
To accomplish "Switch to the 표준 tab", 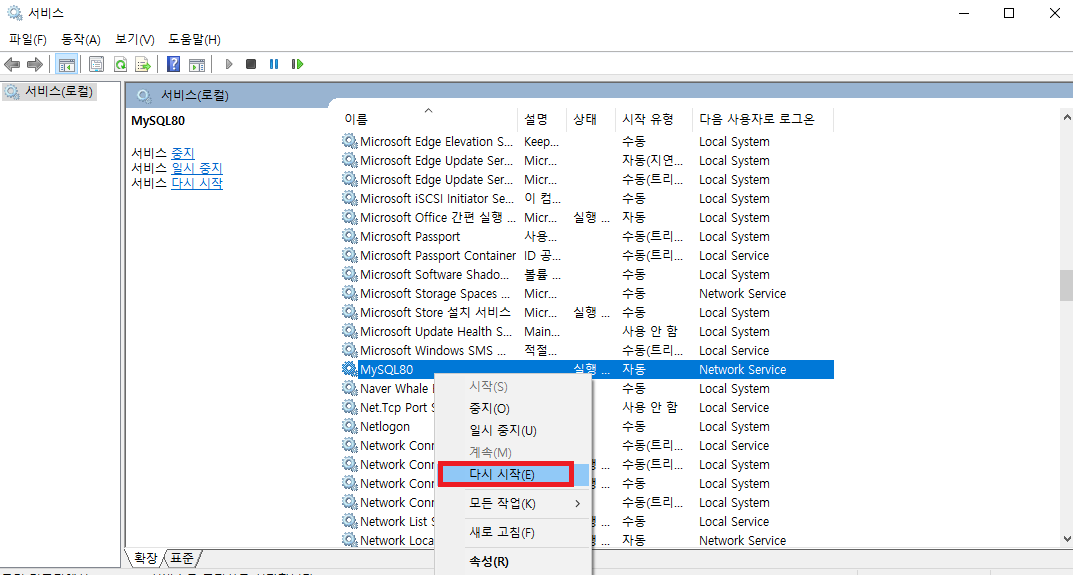I will pyautogui.click(x=182, y=559).
